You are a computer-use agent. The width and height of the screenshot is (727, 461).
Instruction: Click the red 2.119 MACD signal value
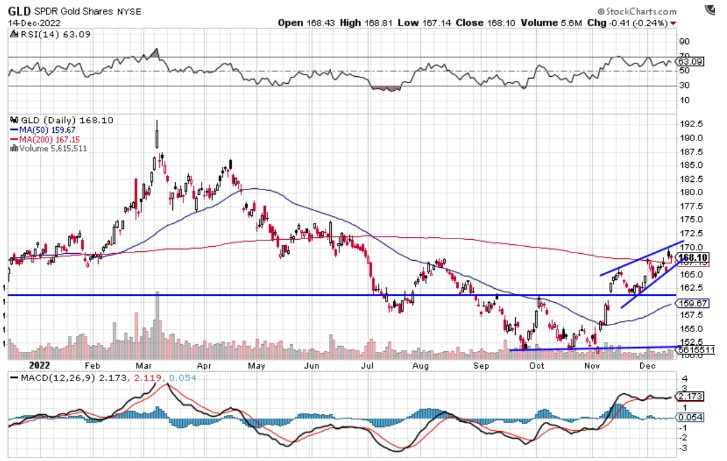[x=147, y=378]
